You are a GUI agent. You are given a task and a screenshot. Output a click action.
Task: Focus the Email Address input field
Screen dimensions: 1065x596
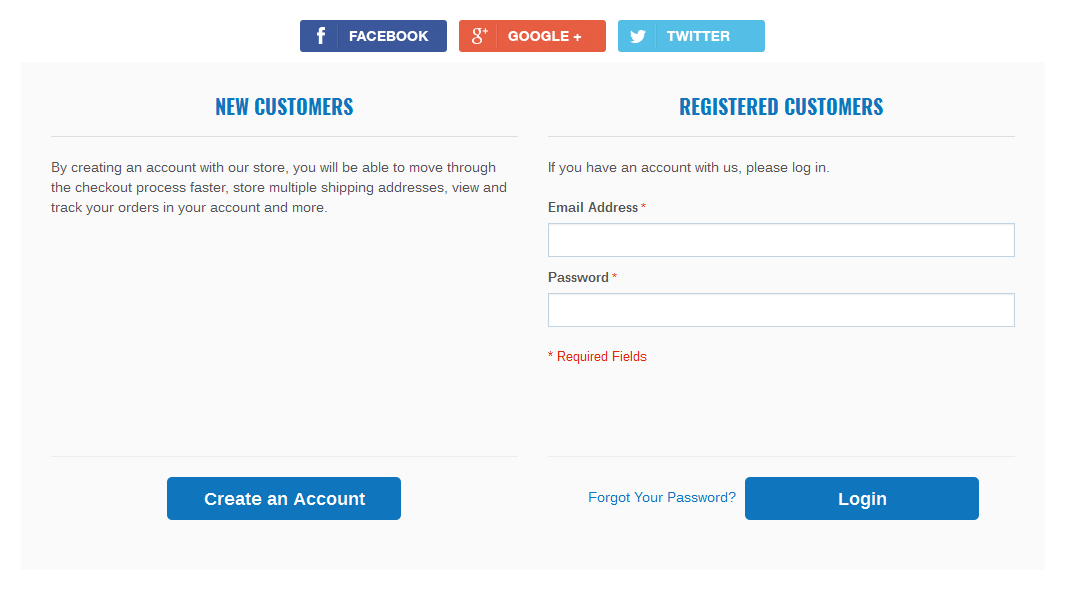(781, 240)
